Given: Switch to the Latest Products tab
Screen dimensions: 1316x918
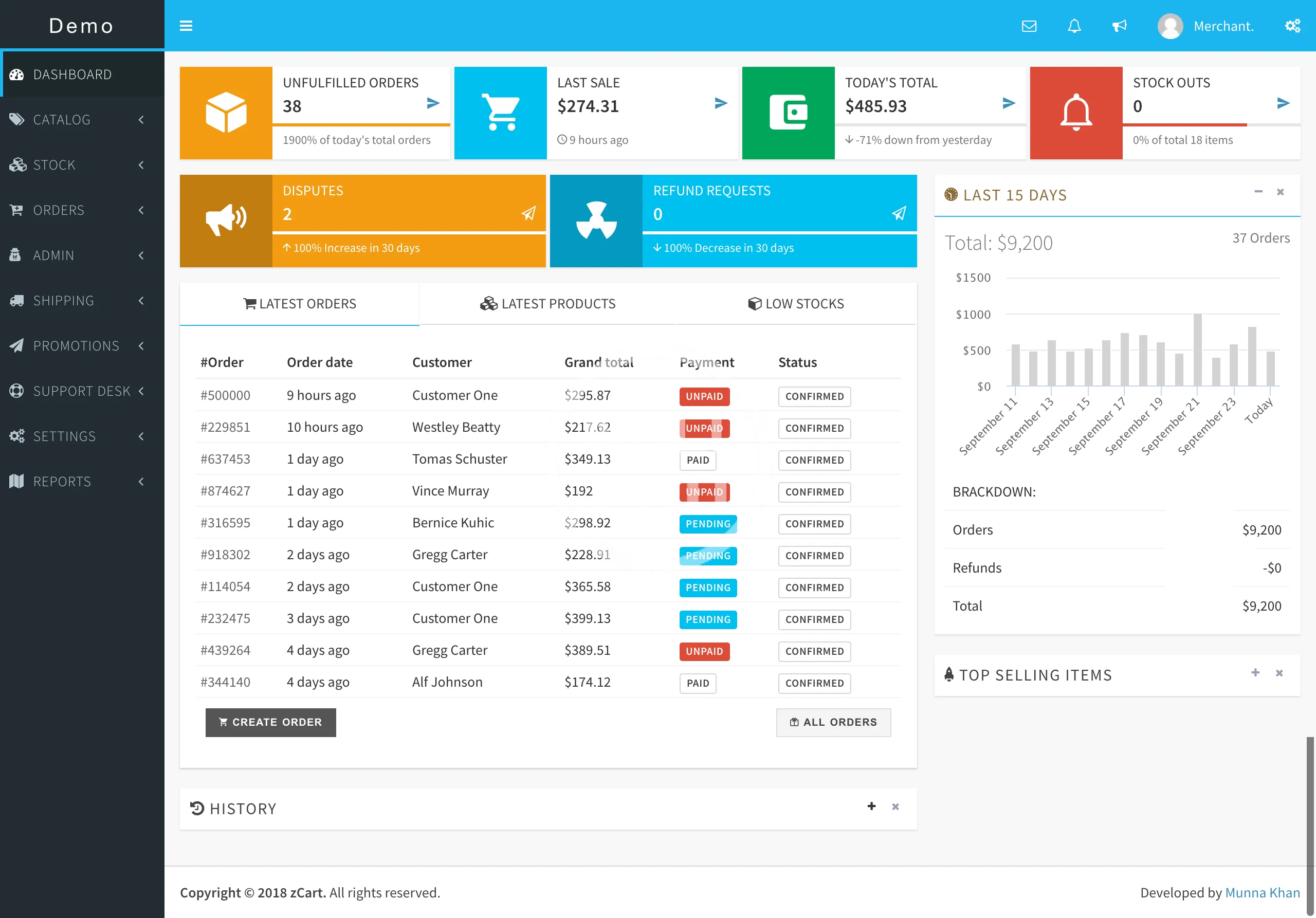Looking at the screenshot, I should [x=548, y=304].
